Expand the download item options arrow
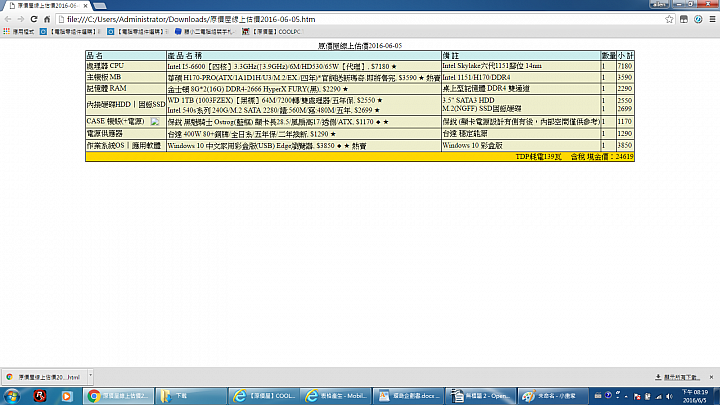Screen dimensions: 720x405 tap(90, 377)
